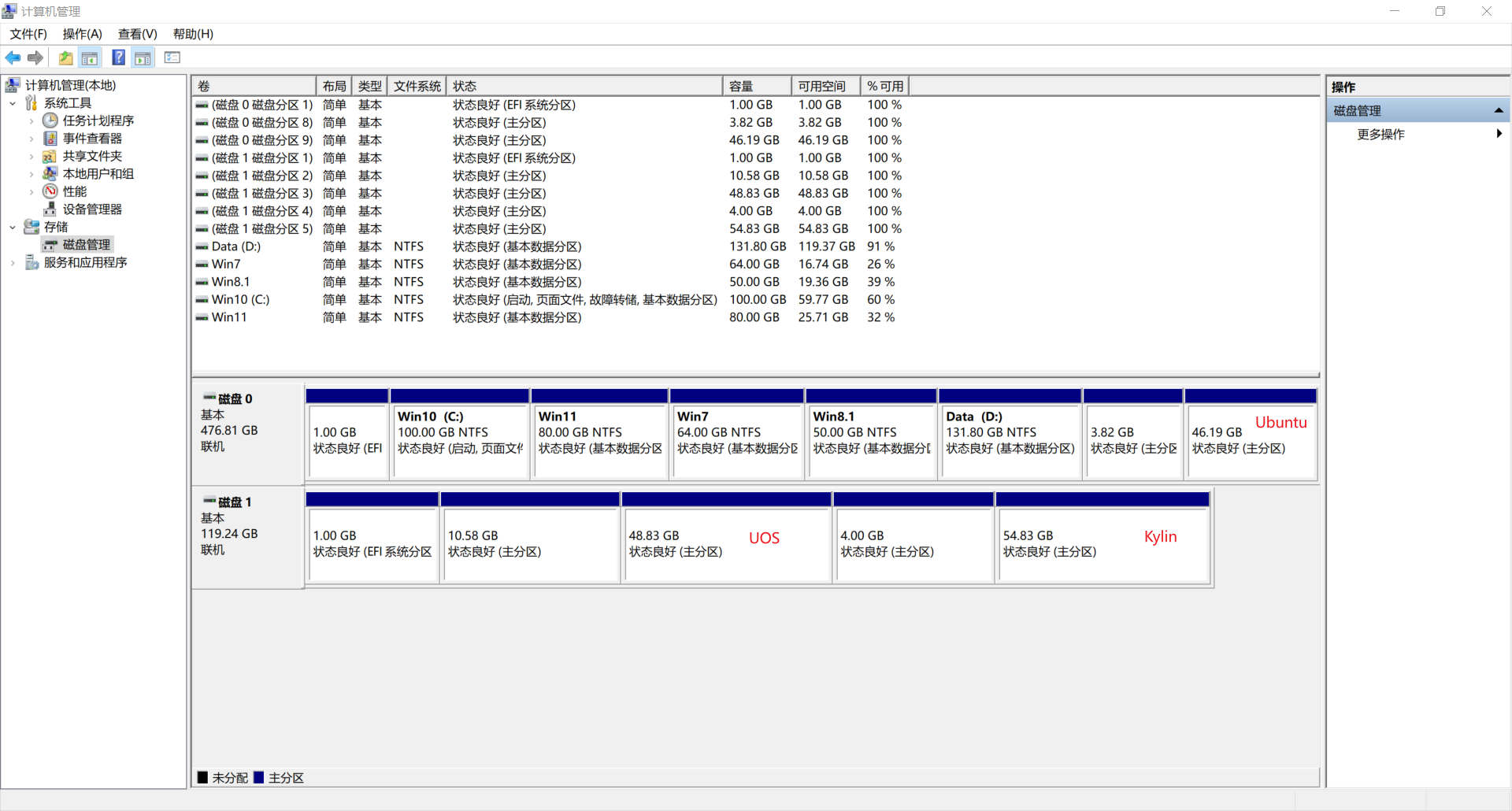Select Win11 80.00 GB partition block
Screen dimensions: 1512x811
point(600,434)
